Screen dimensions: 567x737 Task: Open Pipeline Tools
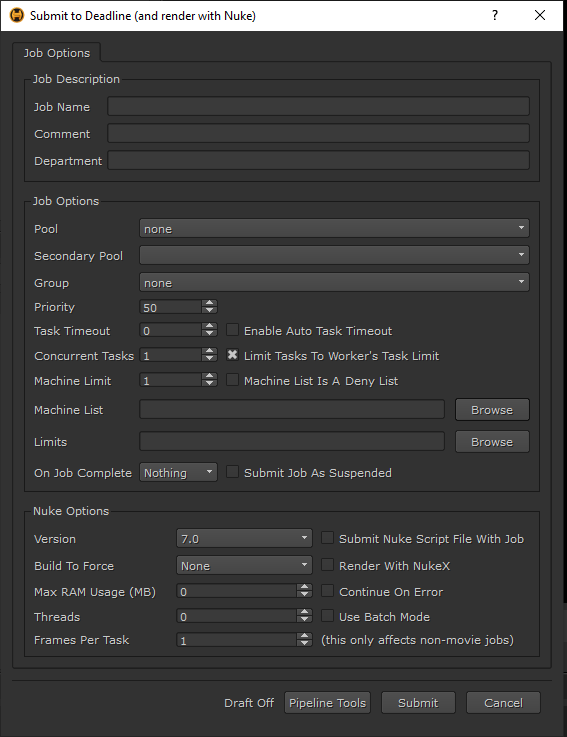pos(327,703)
